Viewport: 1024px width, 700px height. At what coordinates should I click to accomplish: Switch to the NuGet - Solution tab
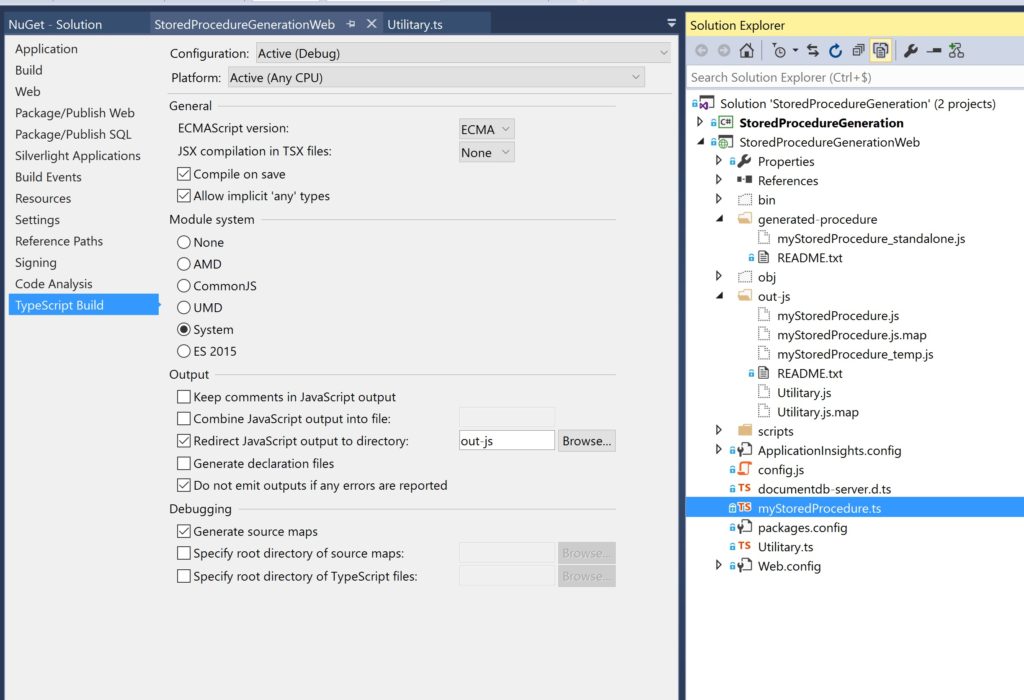(56, 24)
